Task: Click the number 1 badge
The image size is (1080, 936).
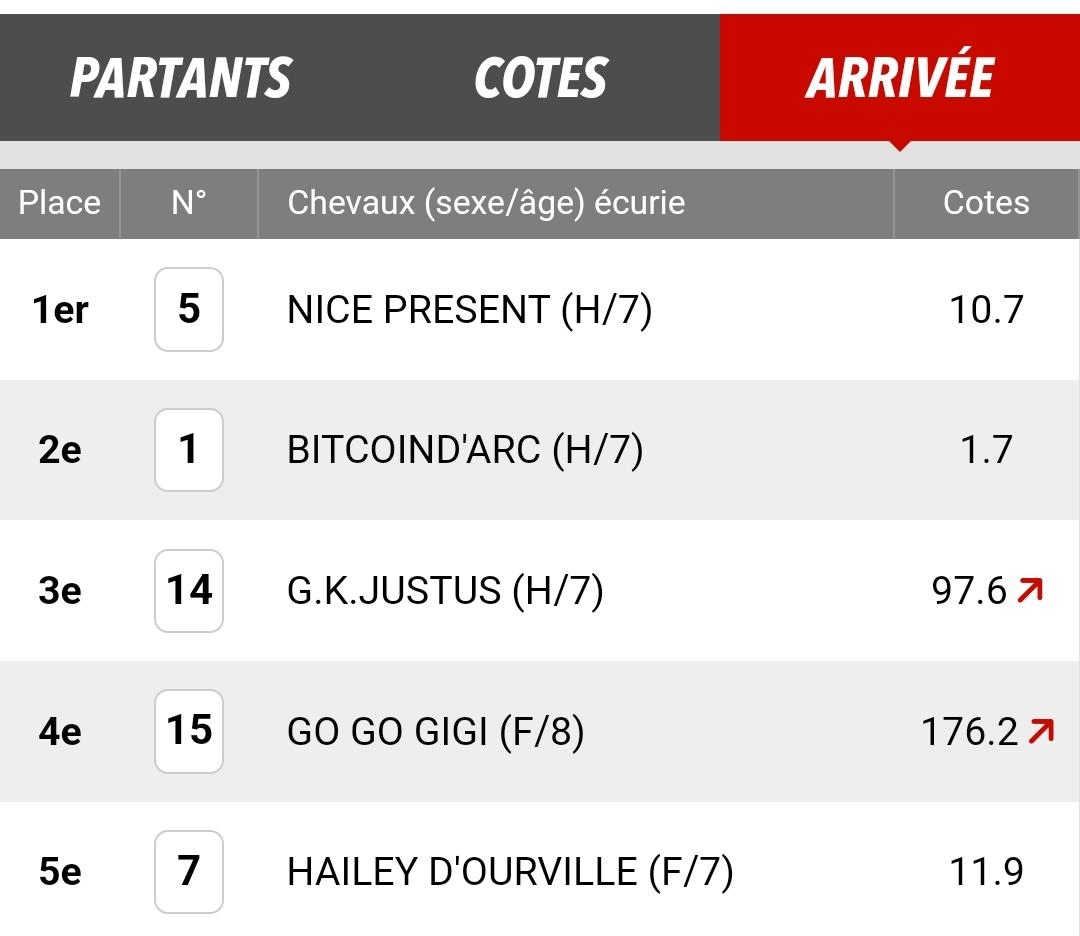Action: click(x=189, y=450)
